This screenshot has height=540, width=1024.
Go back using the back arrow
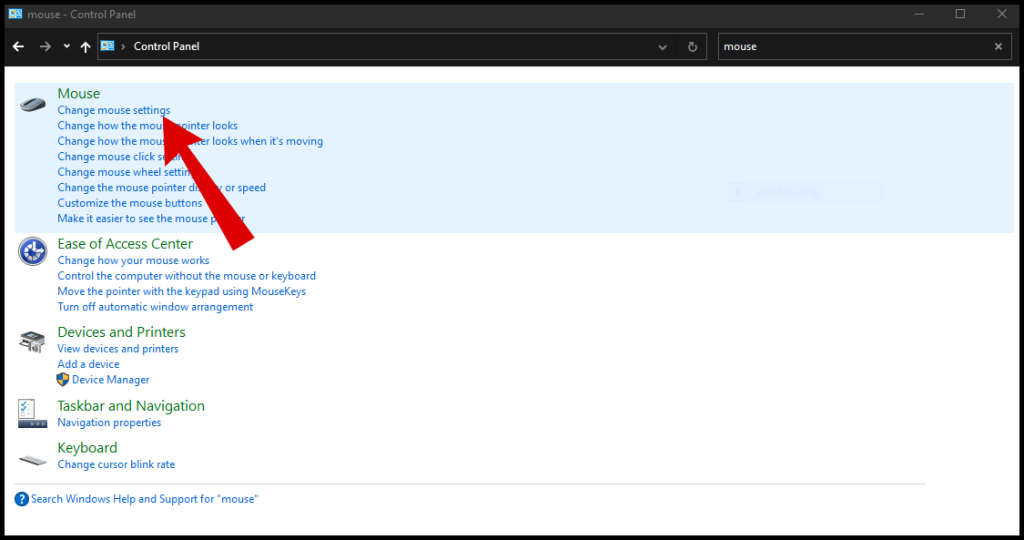(18, 46)
